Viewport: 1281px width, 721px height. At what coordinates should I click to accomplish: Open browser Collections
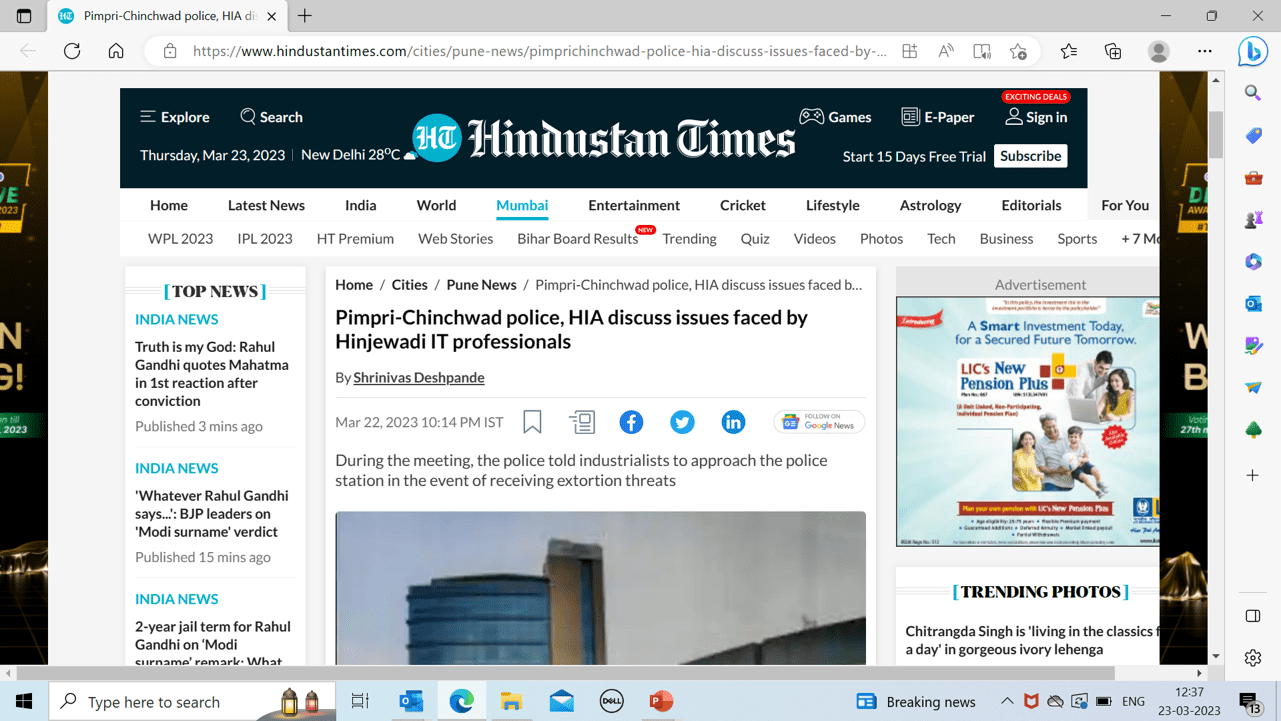1113,51
